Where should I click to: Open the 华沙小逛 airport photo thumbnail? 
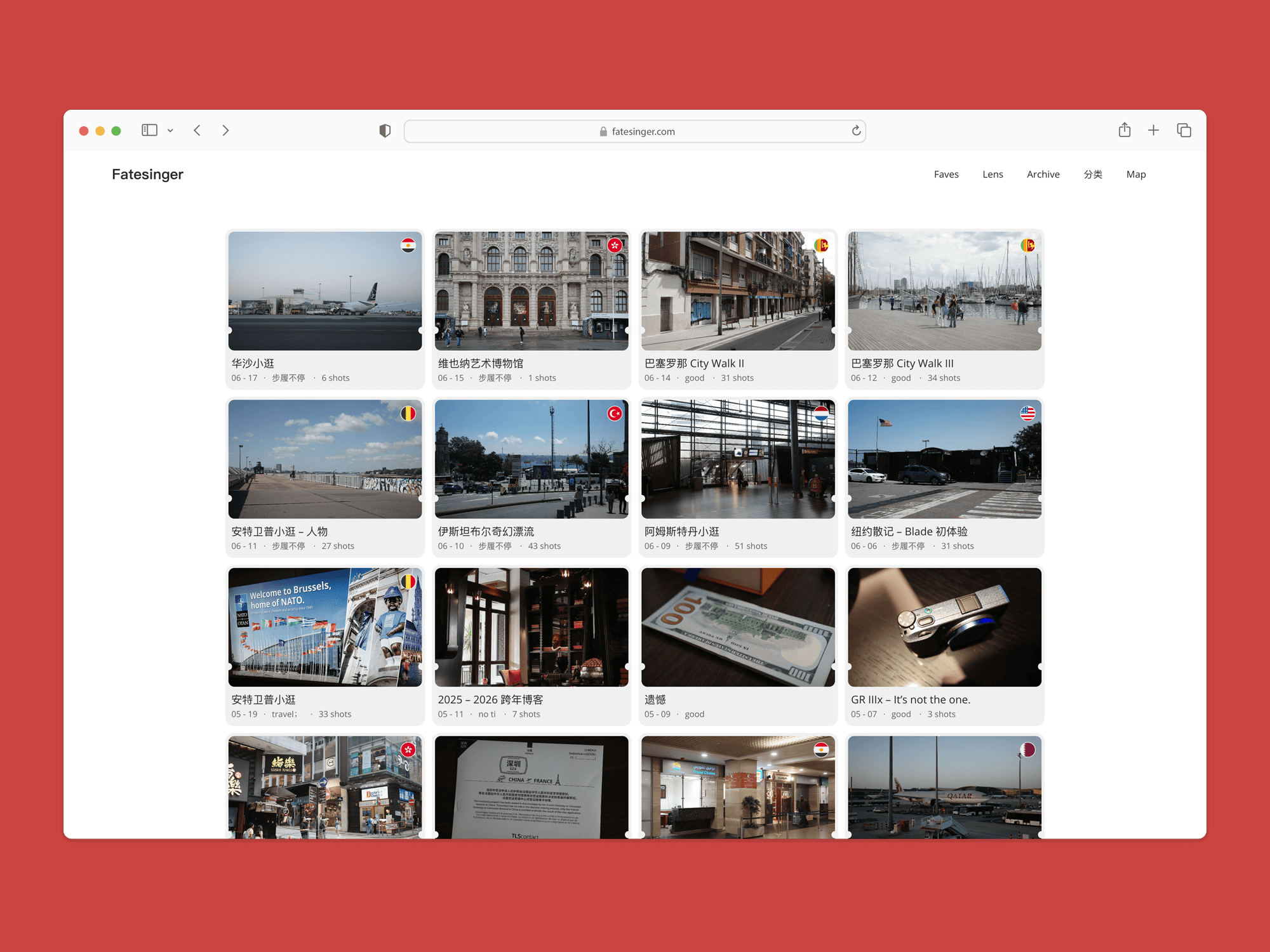coord(324,291)
